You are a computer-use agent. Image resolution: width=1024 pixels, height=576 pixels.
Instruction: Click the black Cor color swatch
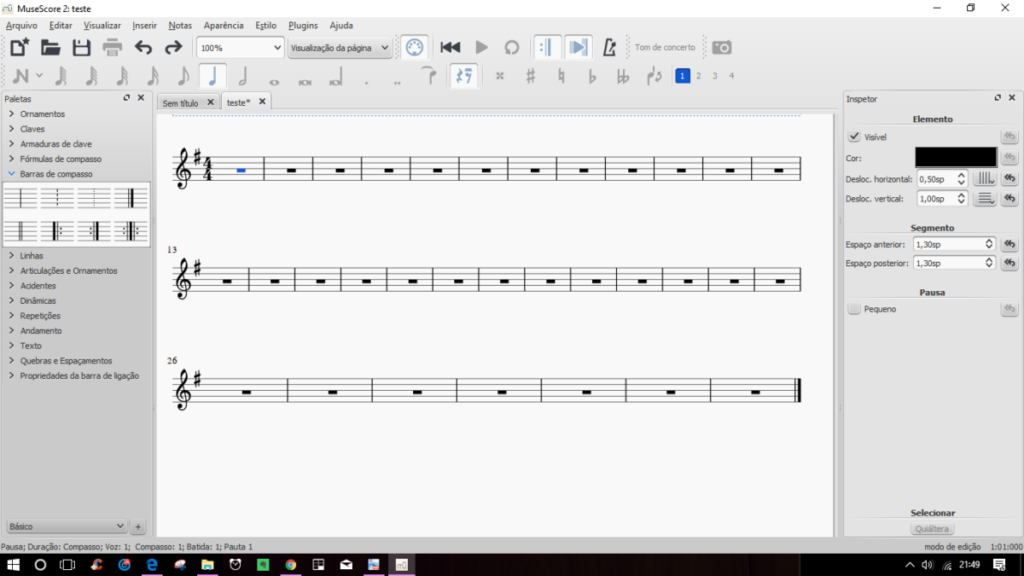(x=955, y=157)
